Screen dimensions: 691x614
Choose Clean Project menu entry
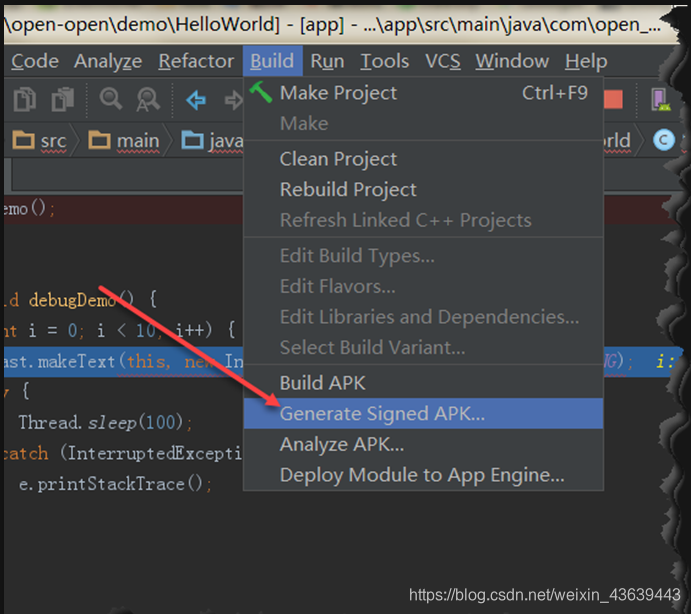tap(423, 159)
